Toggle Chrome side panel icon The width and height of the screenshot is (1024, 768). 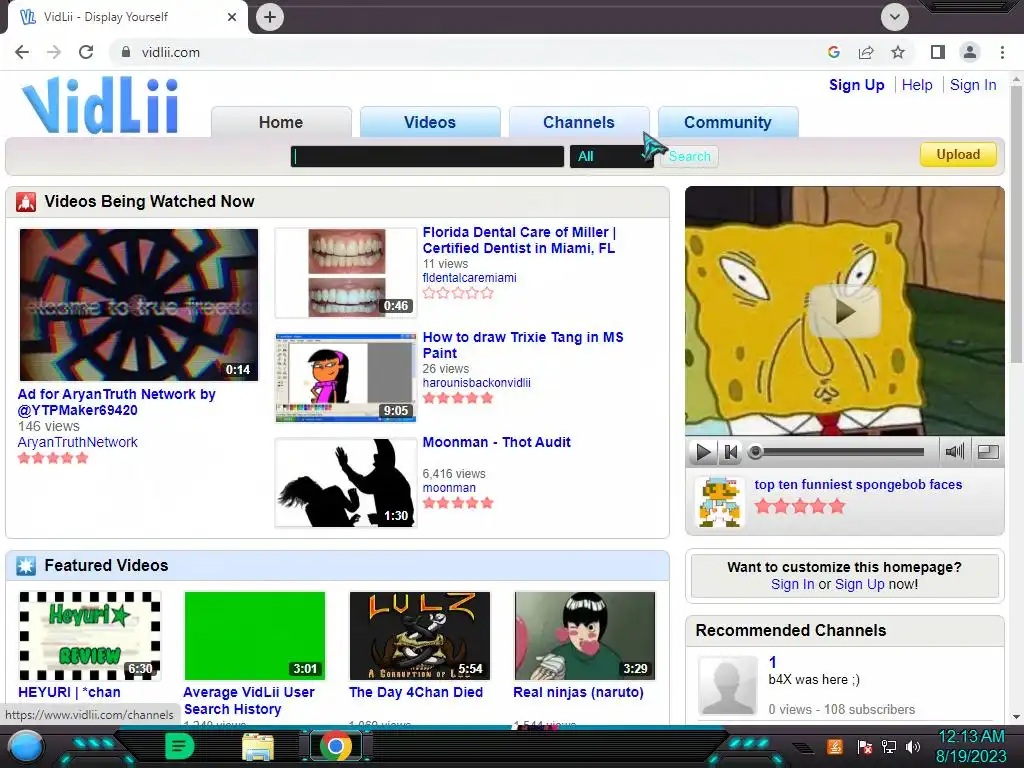(938, 52)
